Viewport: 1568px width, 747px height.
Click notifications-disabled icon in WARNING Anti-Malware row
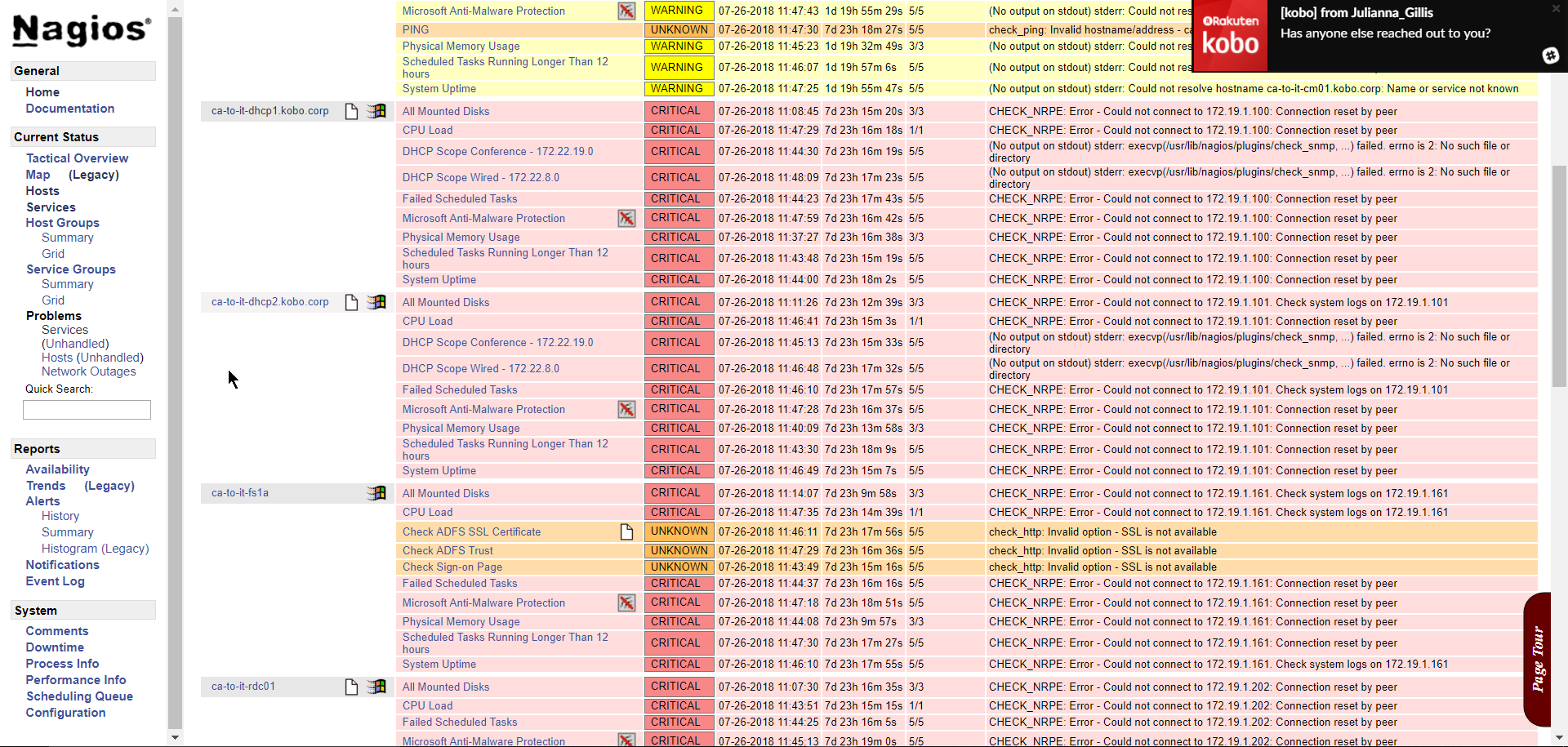pyautogui.click(x=626, y=11)
